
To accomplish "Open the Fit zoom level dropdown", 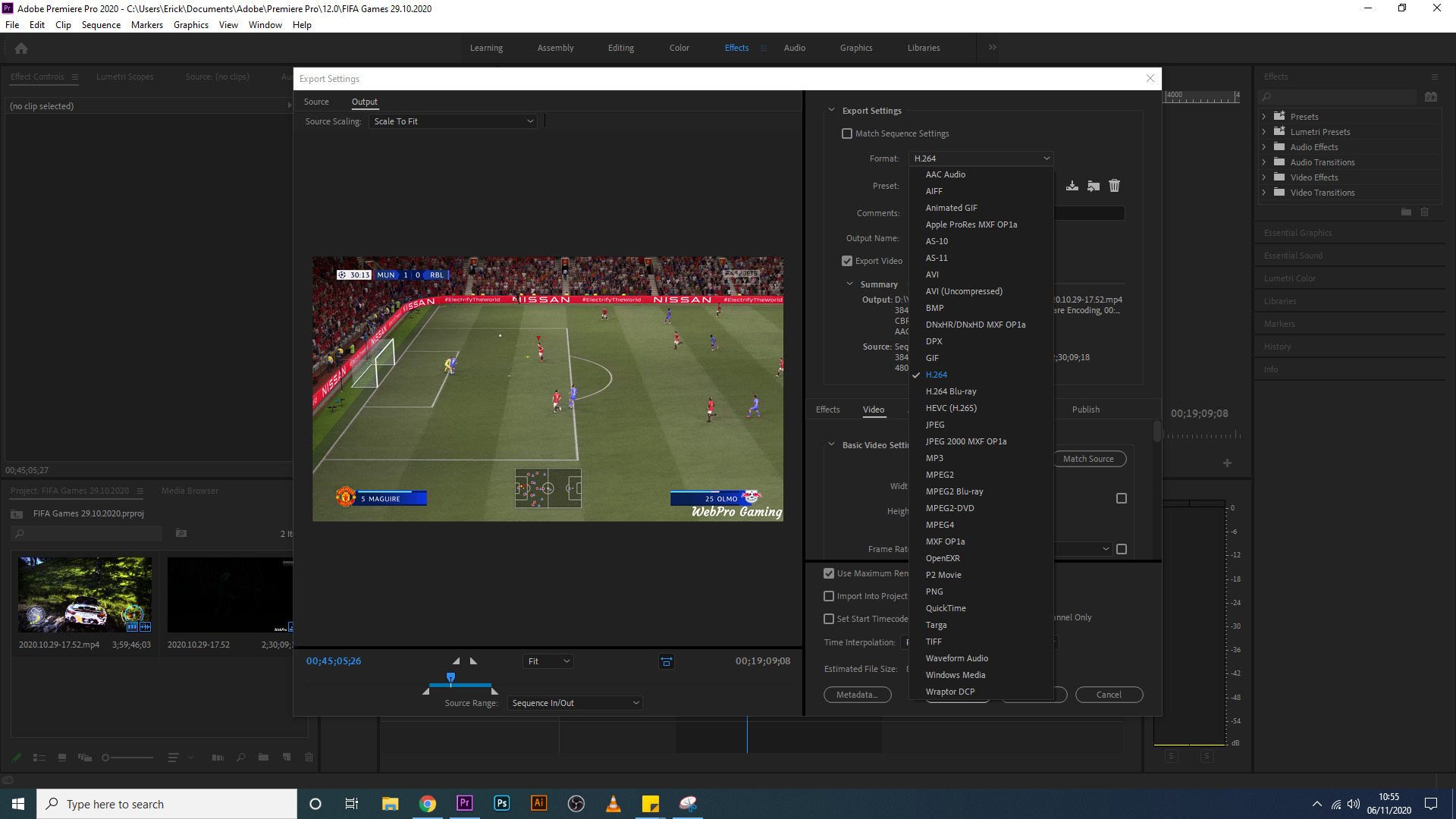I will pos(548,661).
